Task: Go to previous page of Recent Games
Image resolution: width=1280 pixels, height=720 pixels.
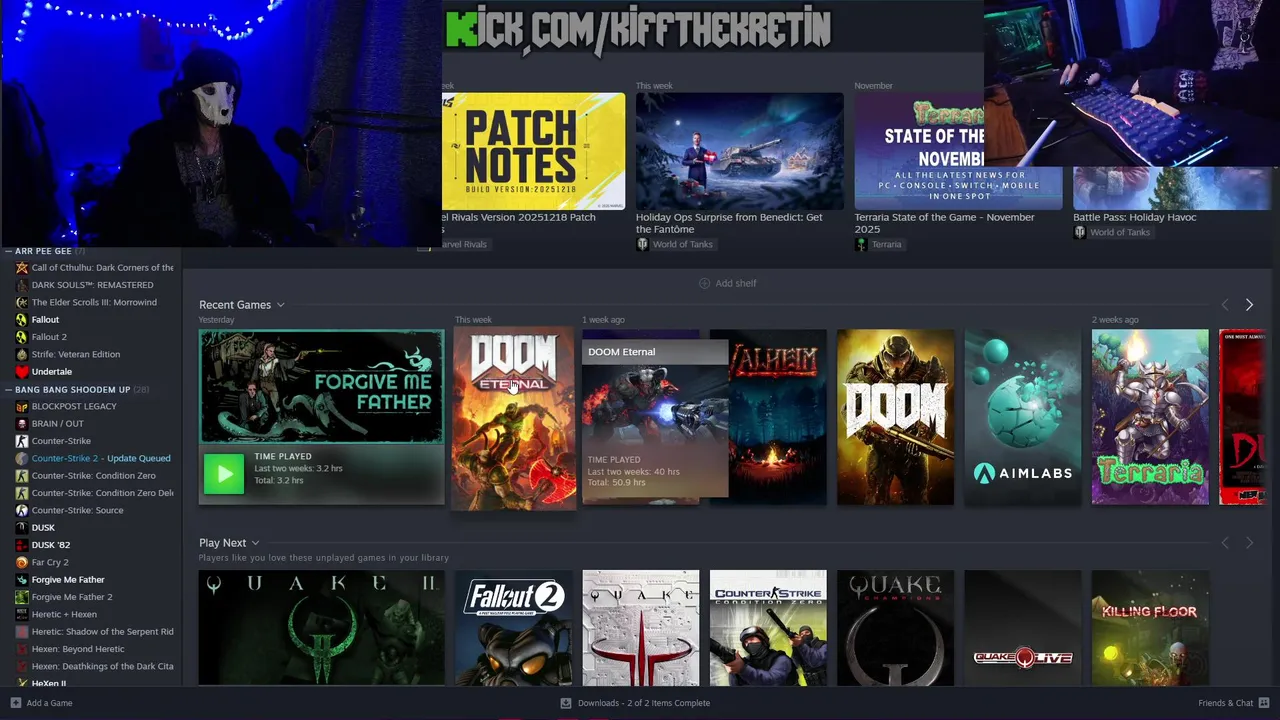Action: click(1225, 305)
